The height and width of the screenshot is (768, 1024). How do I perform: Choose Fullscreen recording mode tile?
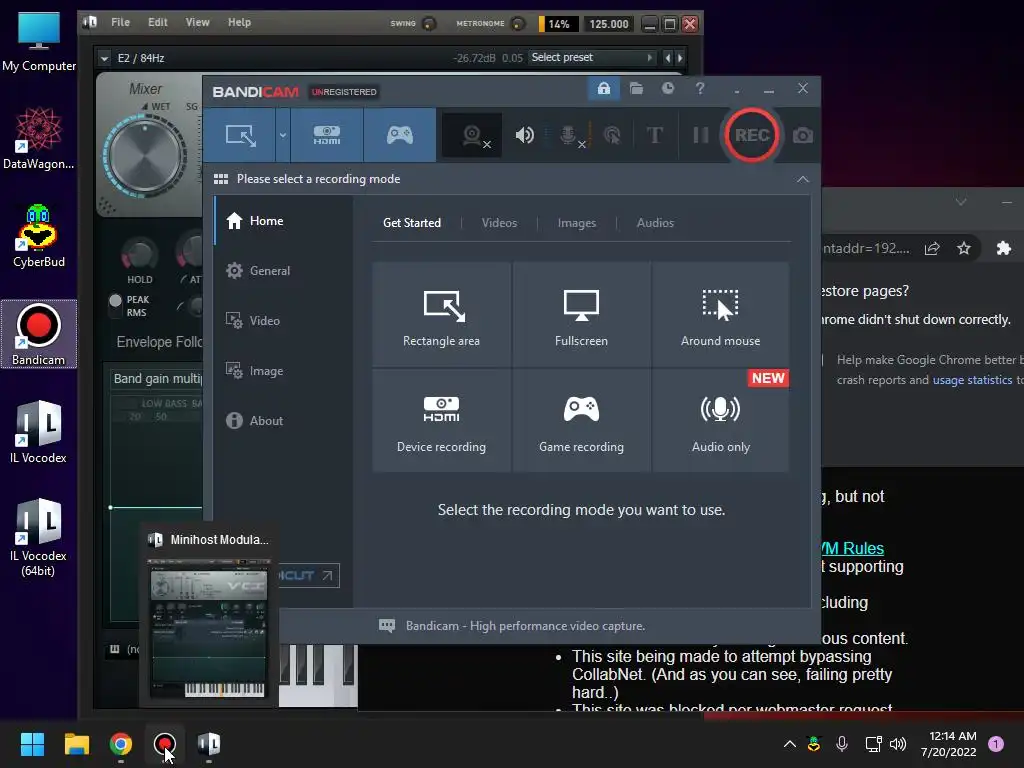[x=581, y=315]
